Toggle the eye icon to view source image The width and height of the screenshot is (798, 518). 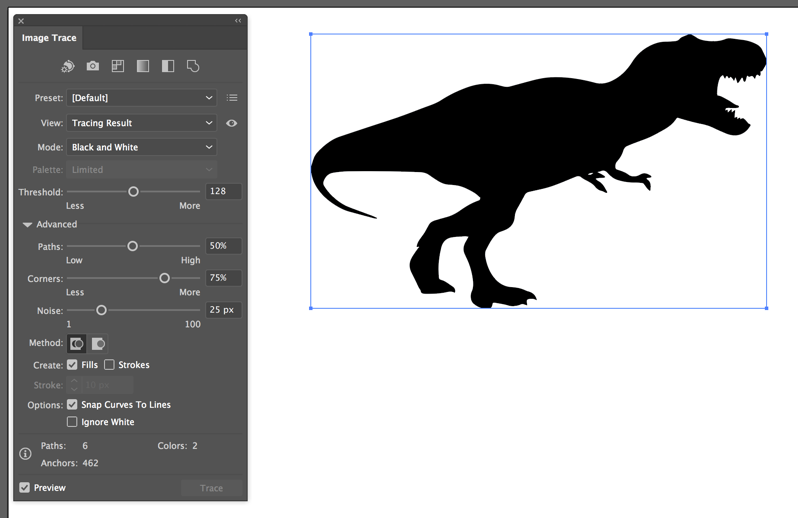(x=232, y=123)
